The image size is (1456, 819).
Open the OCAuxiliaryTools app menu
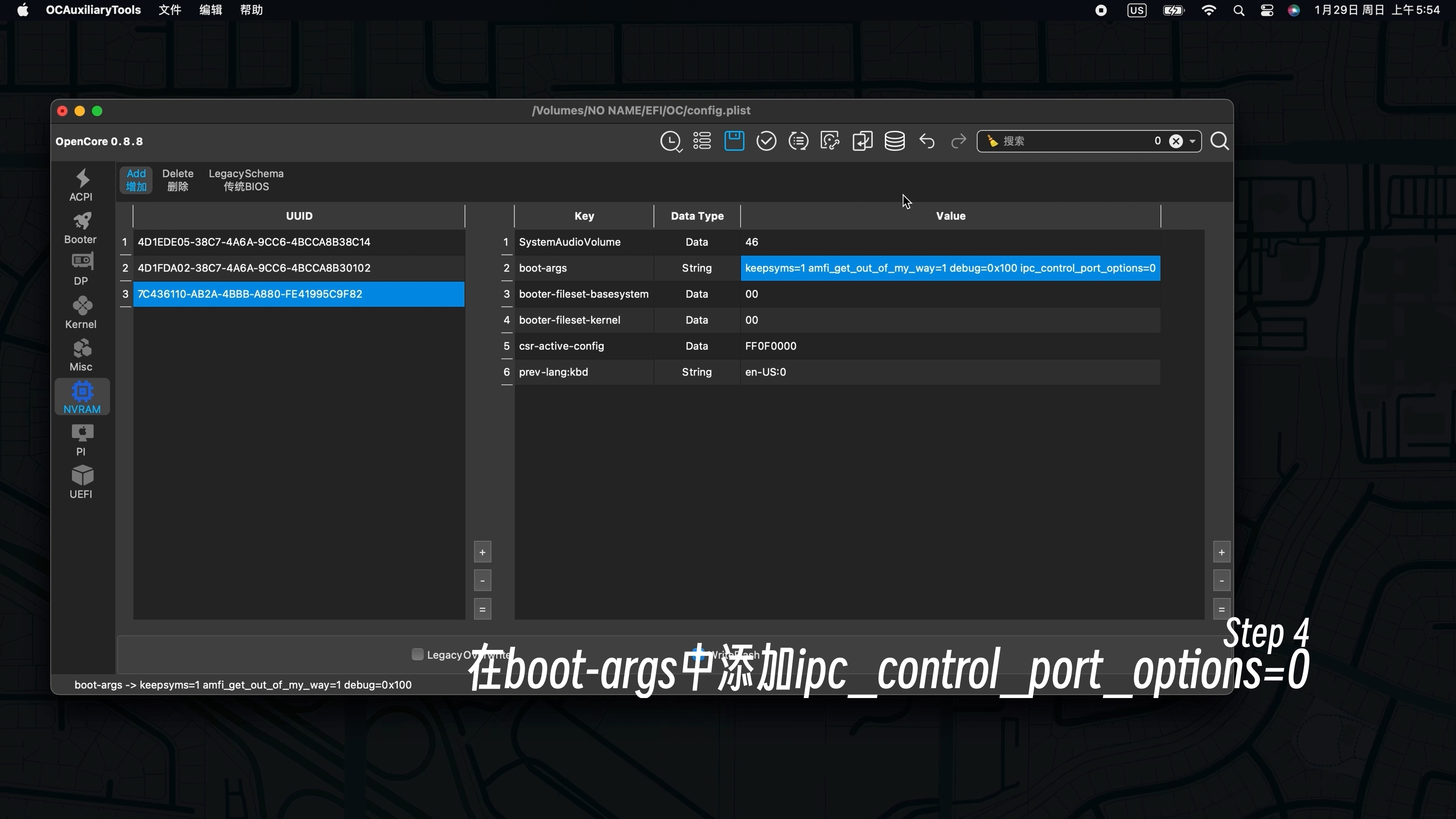coord(93,10)
